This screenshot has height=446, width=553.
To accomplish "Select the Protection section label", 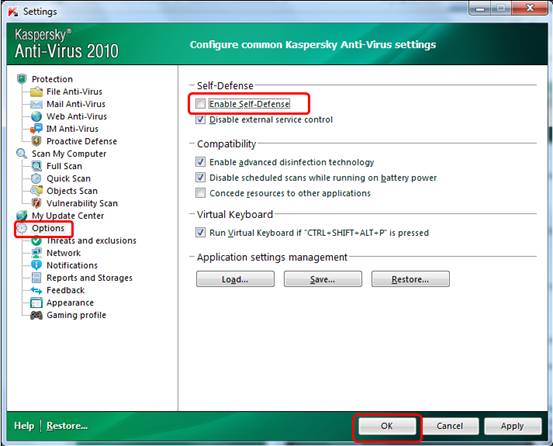I will coord(52,79).
